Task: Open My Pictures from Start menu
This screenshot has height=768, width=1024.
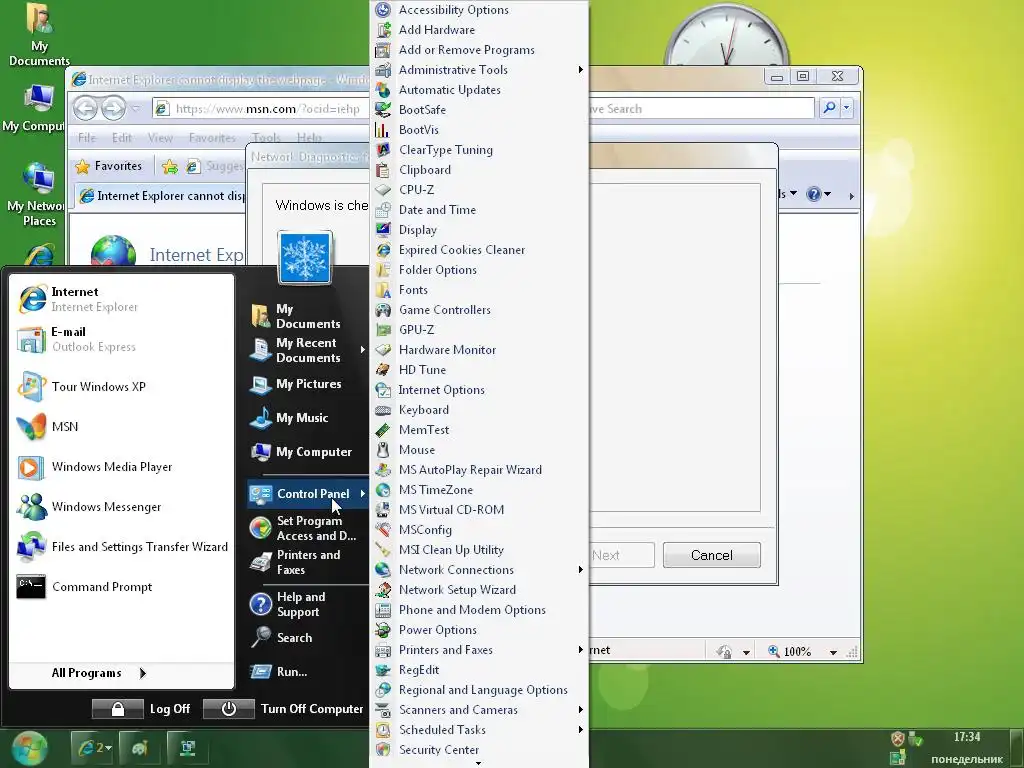Action: (308, 384)
